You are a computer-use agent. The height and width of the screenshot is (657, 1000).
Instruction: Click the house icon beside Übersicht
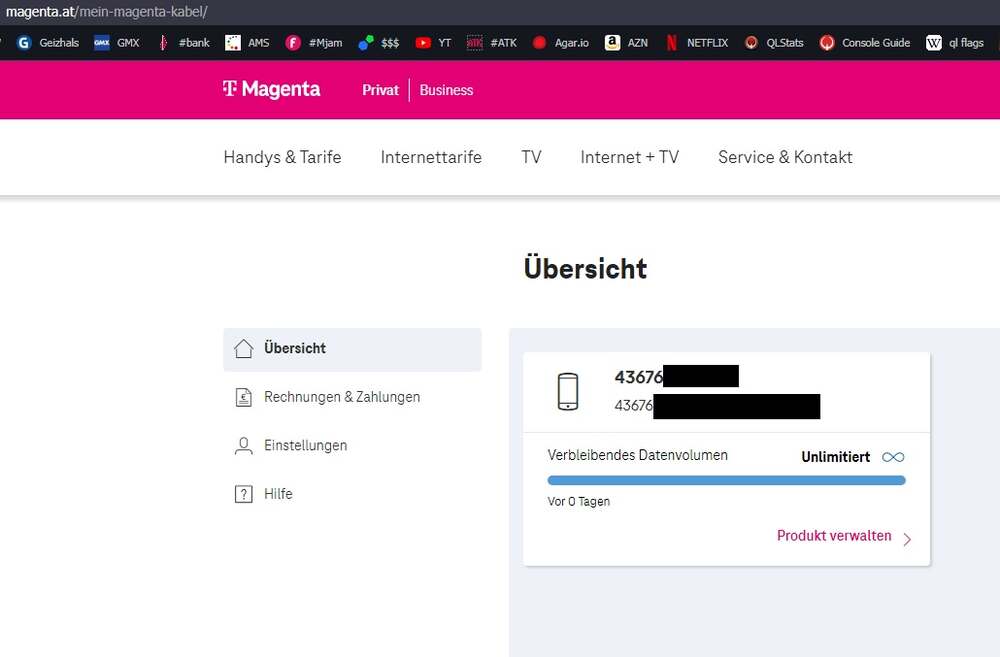(x=244, y=348)
